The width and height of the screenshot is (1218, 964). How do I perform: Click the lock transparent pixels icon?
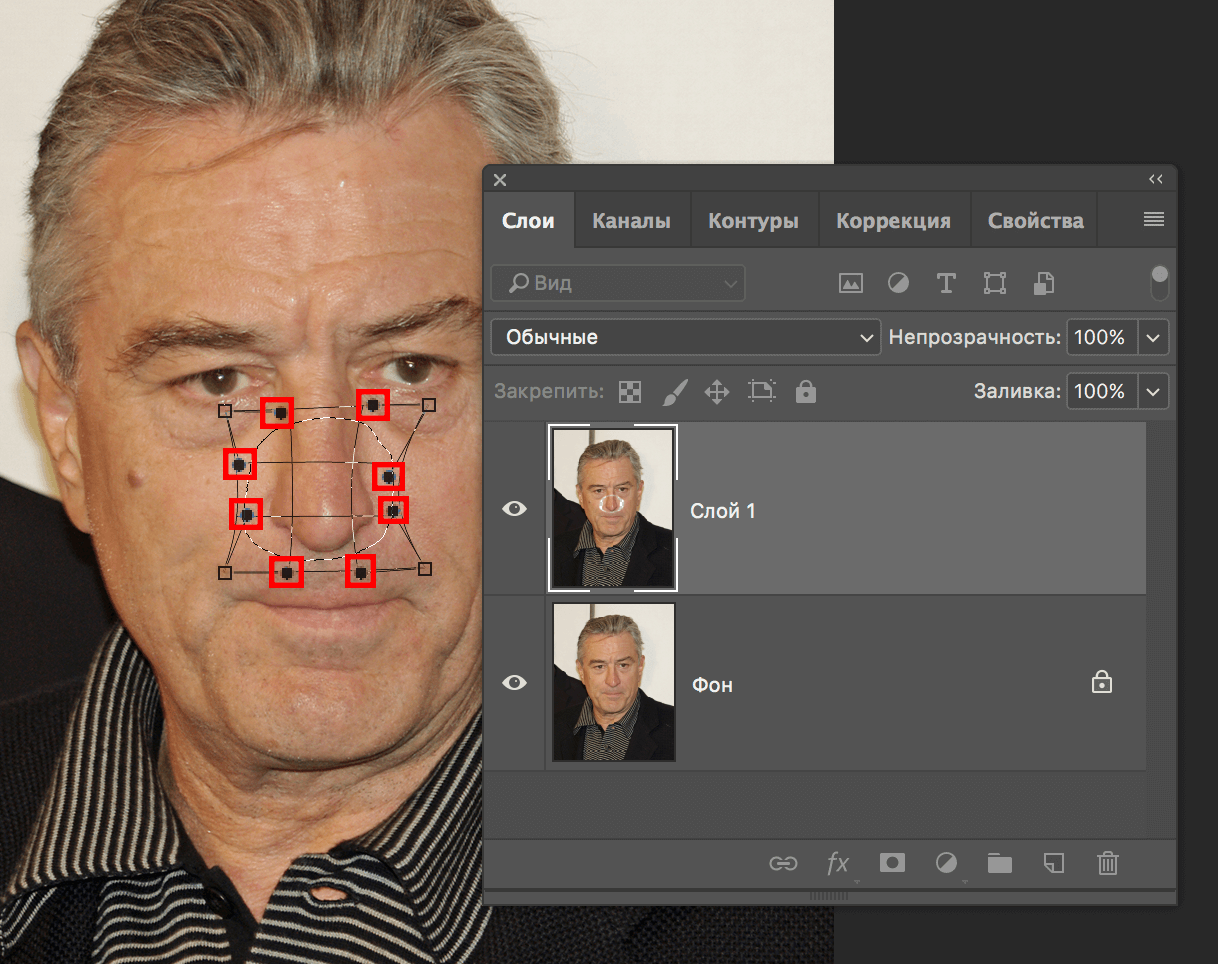[x=630, y=391]
